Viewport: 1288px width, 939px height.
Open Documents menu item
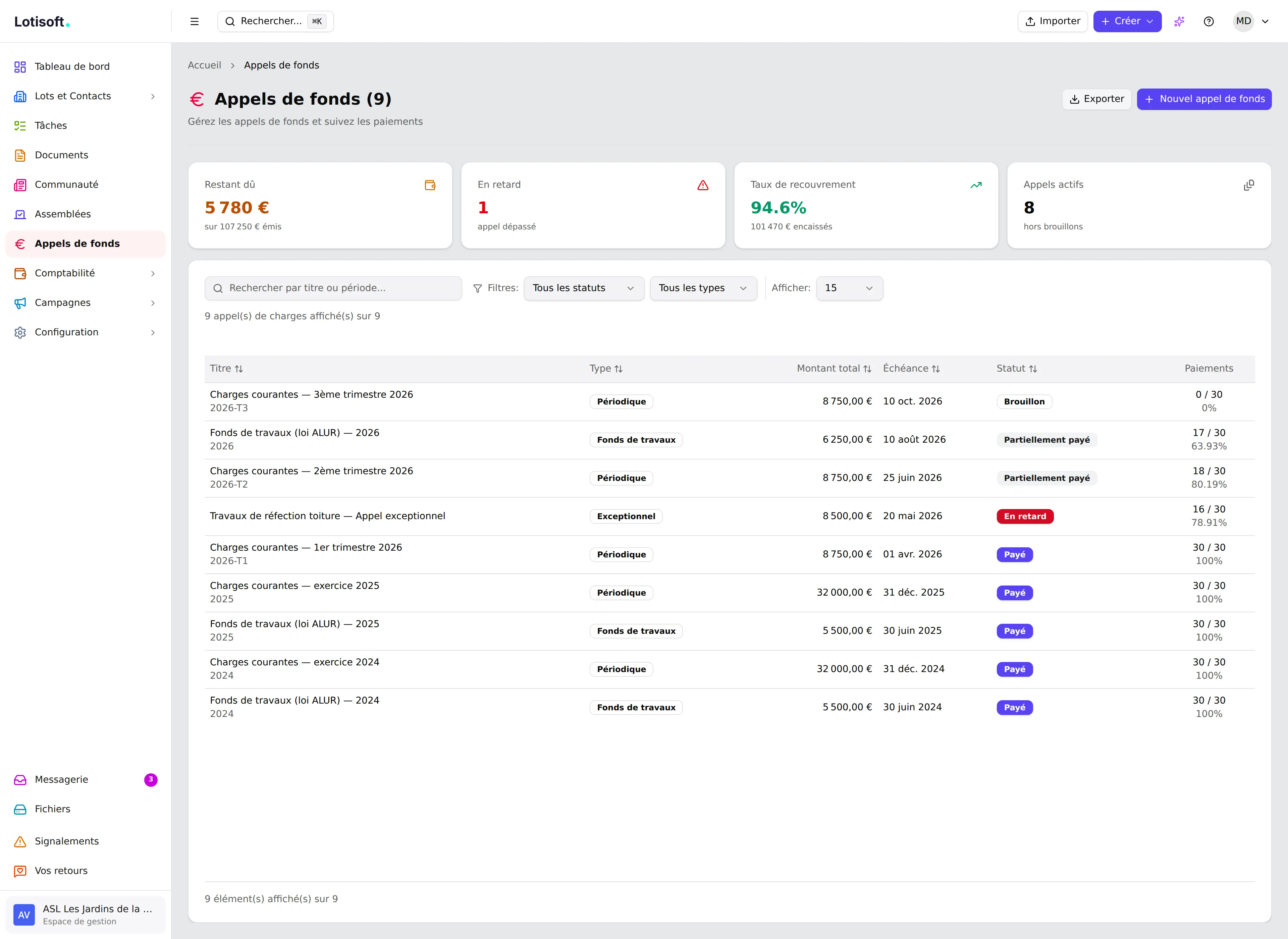coord(85,156)
